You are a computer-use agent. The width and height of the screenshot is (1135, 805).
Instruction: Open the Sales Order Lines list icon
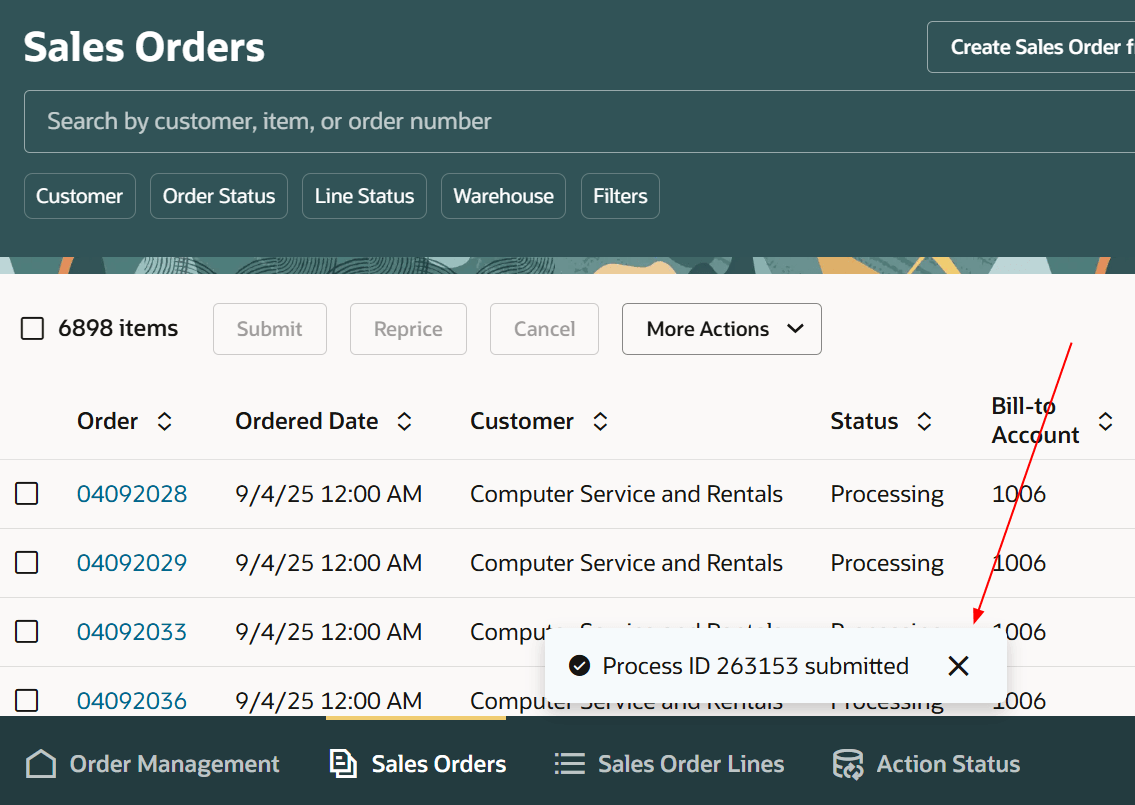click(x=569, y=763)
